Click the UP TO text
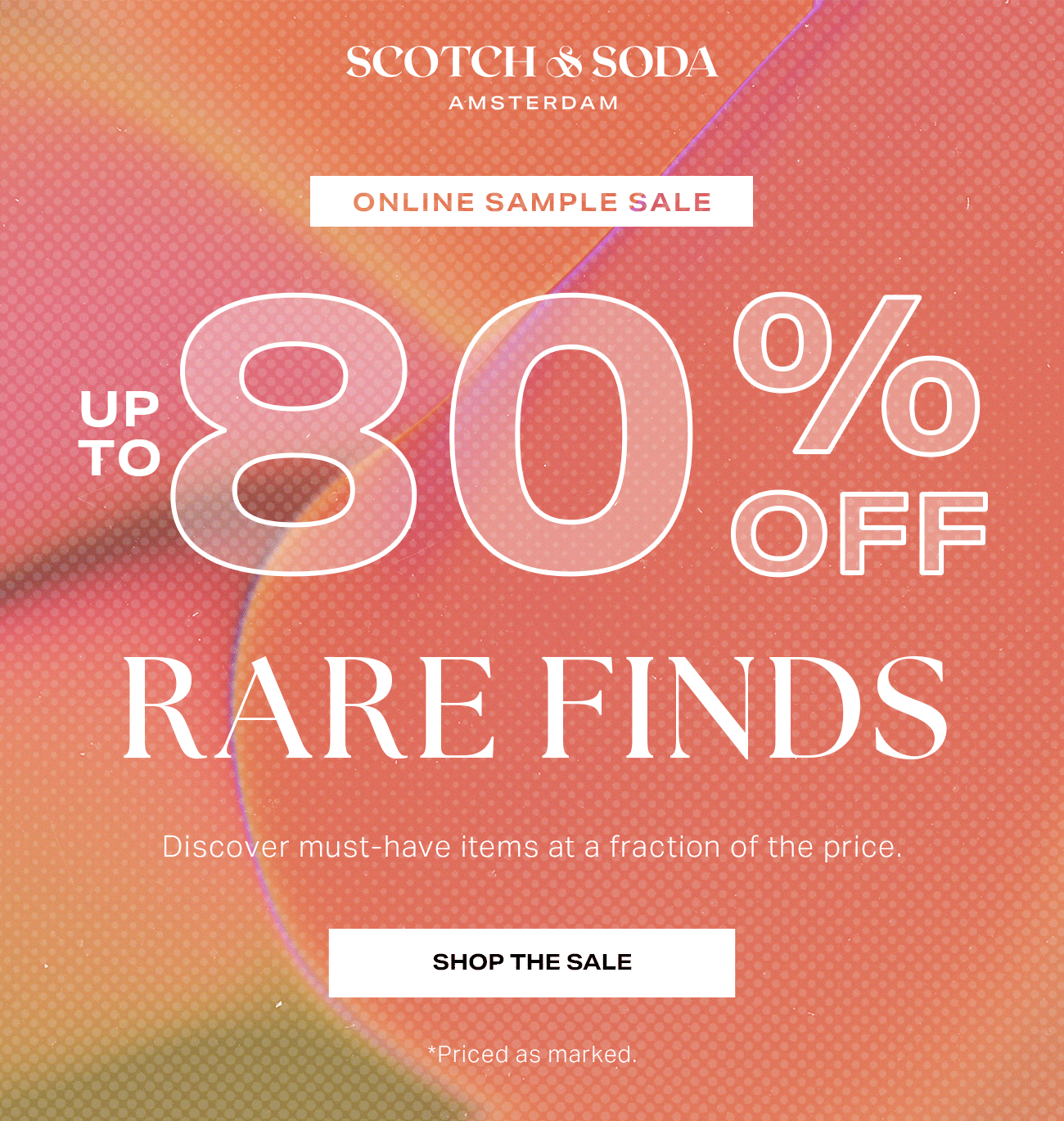Viewport: 1064px width, 1121px height. tap(120, 434)
